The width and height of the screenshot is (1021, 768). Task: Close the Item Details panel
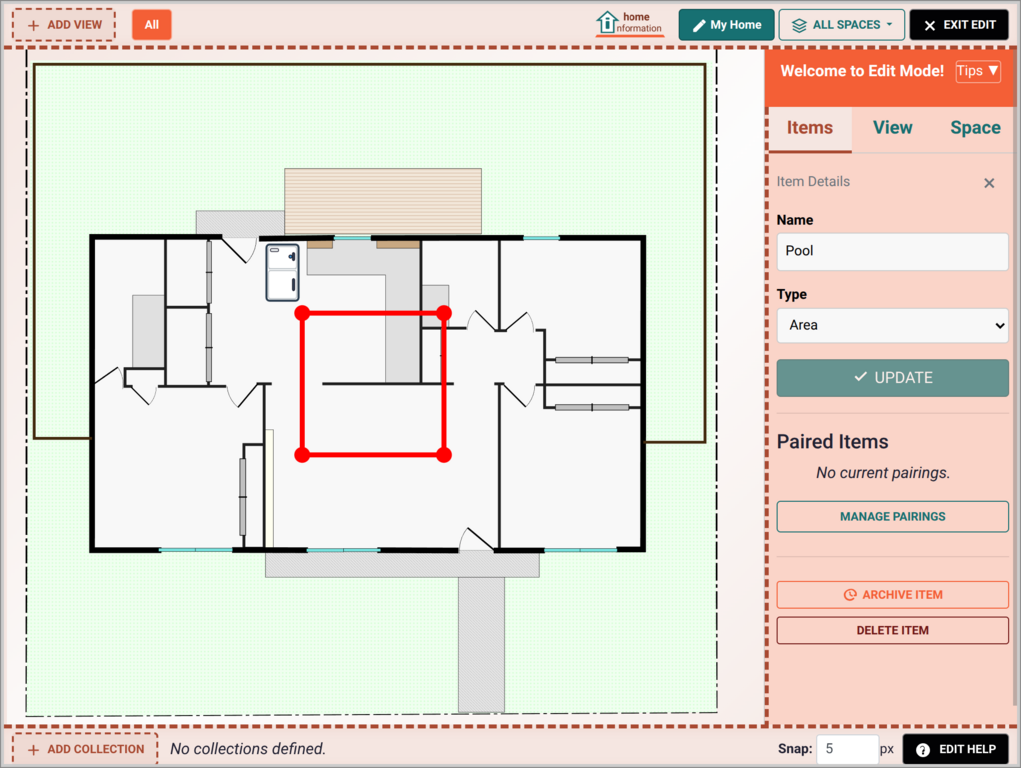pyautogui.click(x=989, y=183)
